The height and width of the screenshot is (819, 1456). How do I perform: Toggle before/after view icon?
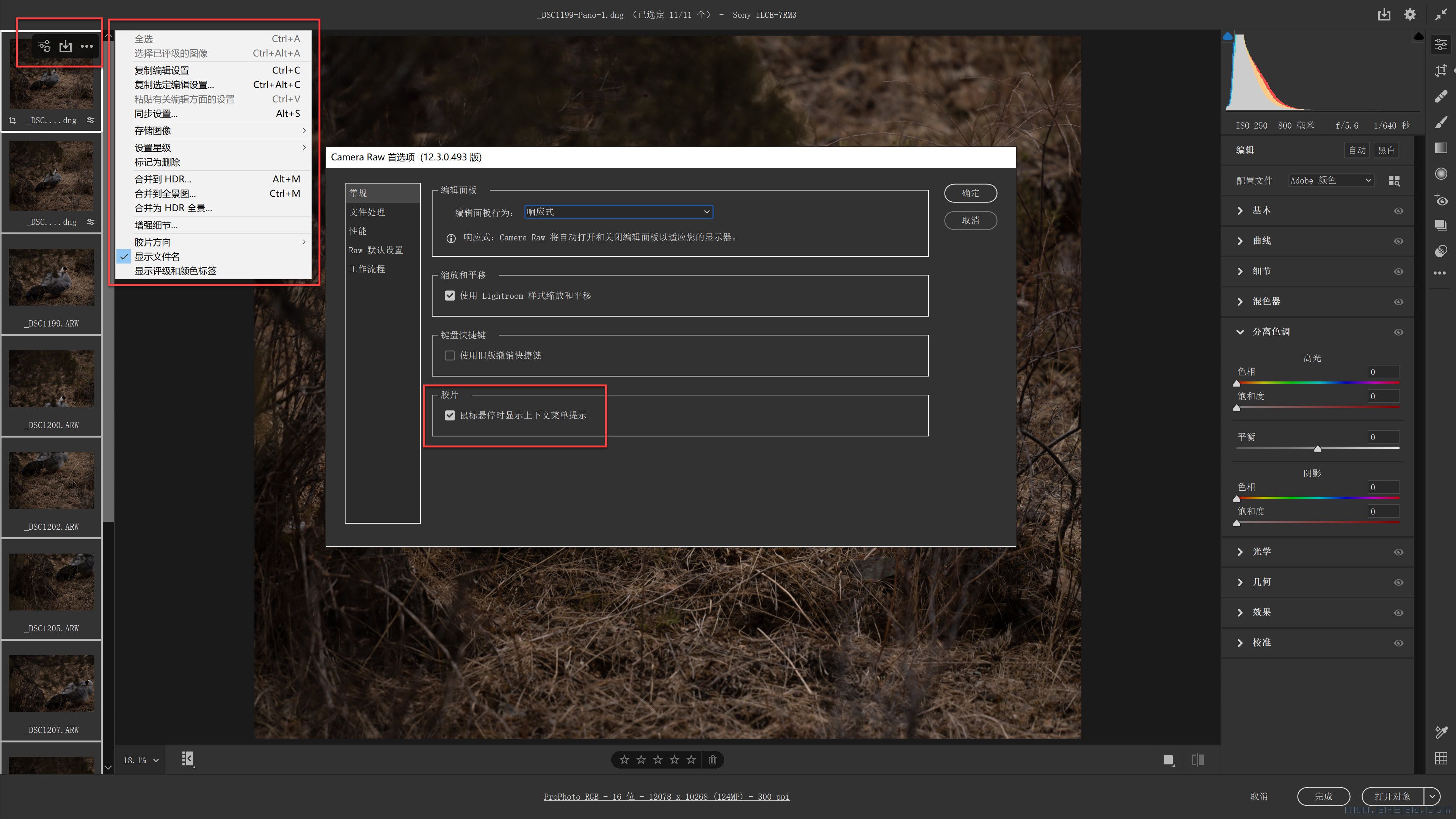click(1197, 759)
